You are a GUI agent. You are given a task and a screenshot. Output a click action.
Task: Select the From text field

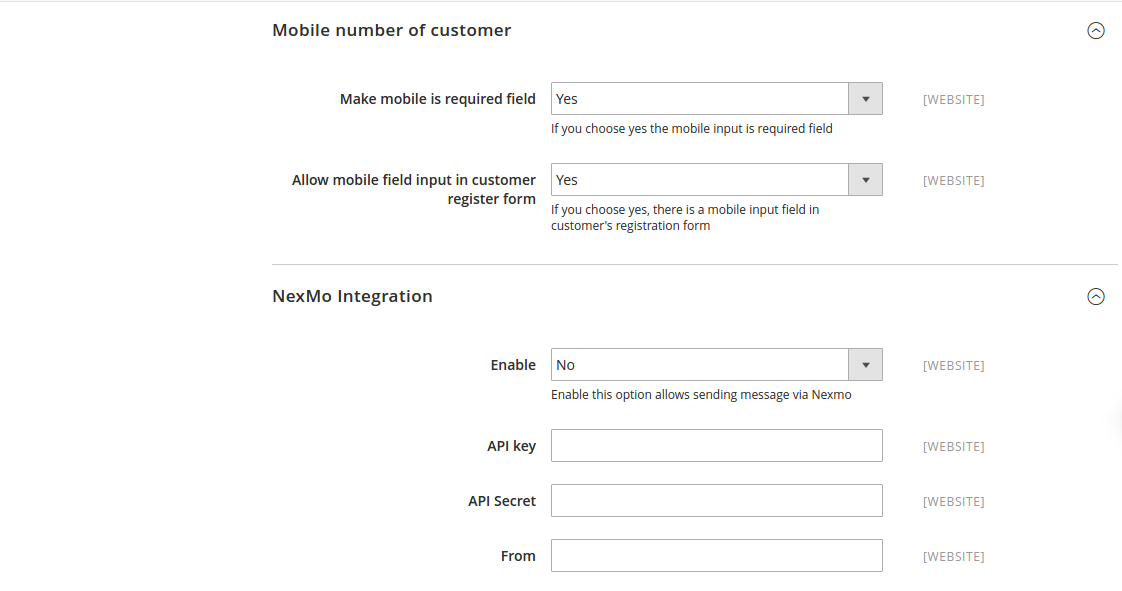[716, 556]
